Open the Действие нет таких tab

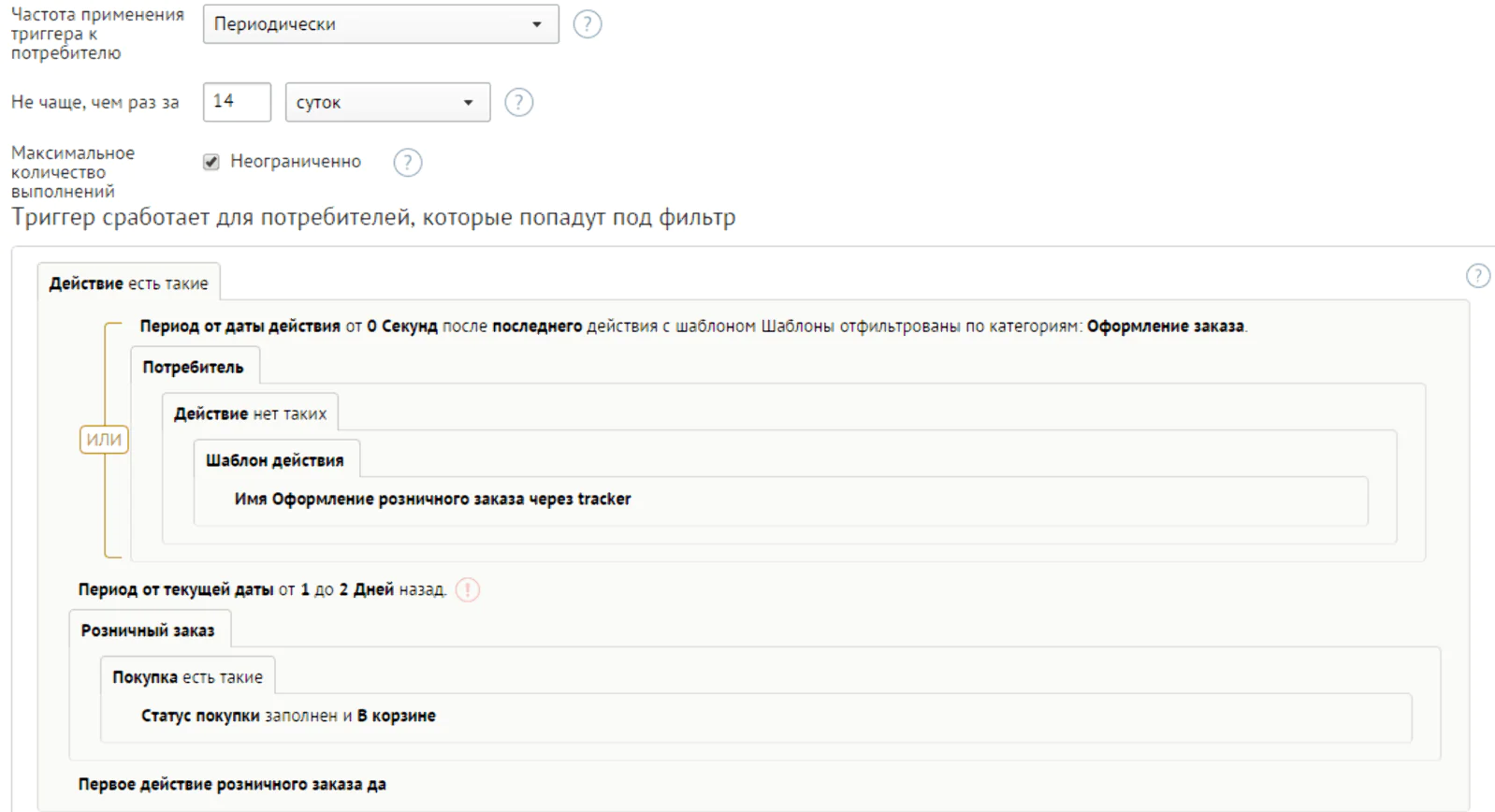click(250, 413)
